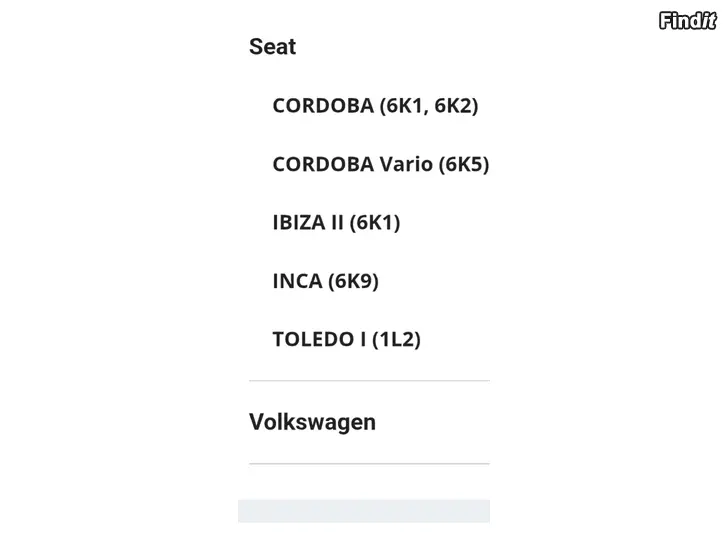Select CORDOBA Vario (6K5) model
Viewport: 728px width, 546px height.
click(x=381, y=164)
